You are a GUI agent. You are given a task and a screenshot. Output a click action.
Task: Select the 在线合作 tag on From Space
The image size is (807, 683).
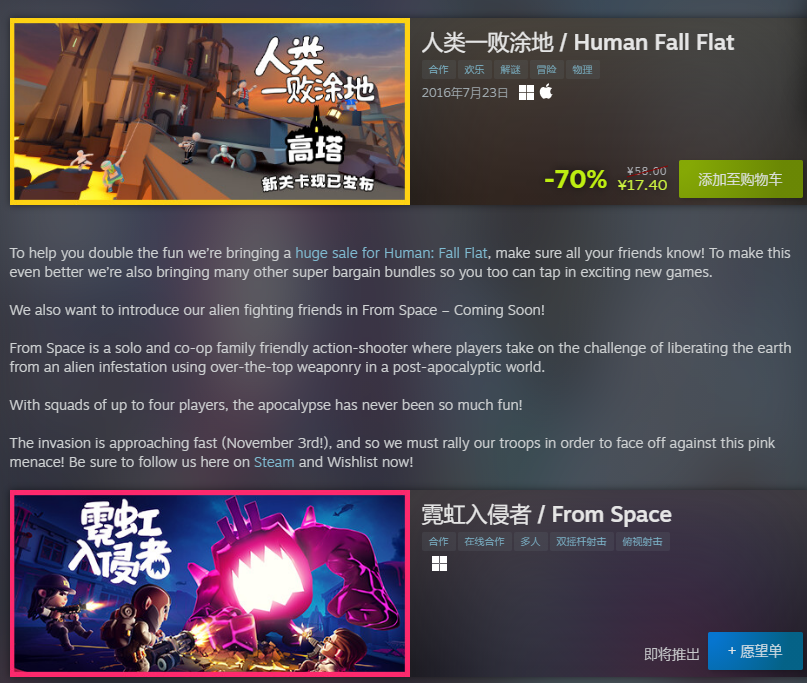[x=484, y=541]
